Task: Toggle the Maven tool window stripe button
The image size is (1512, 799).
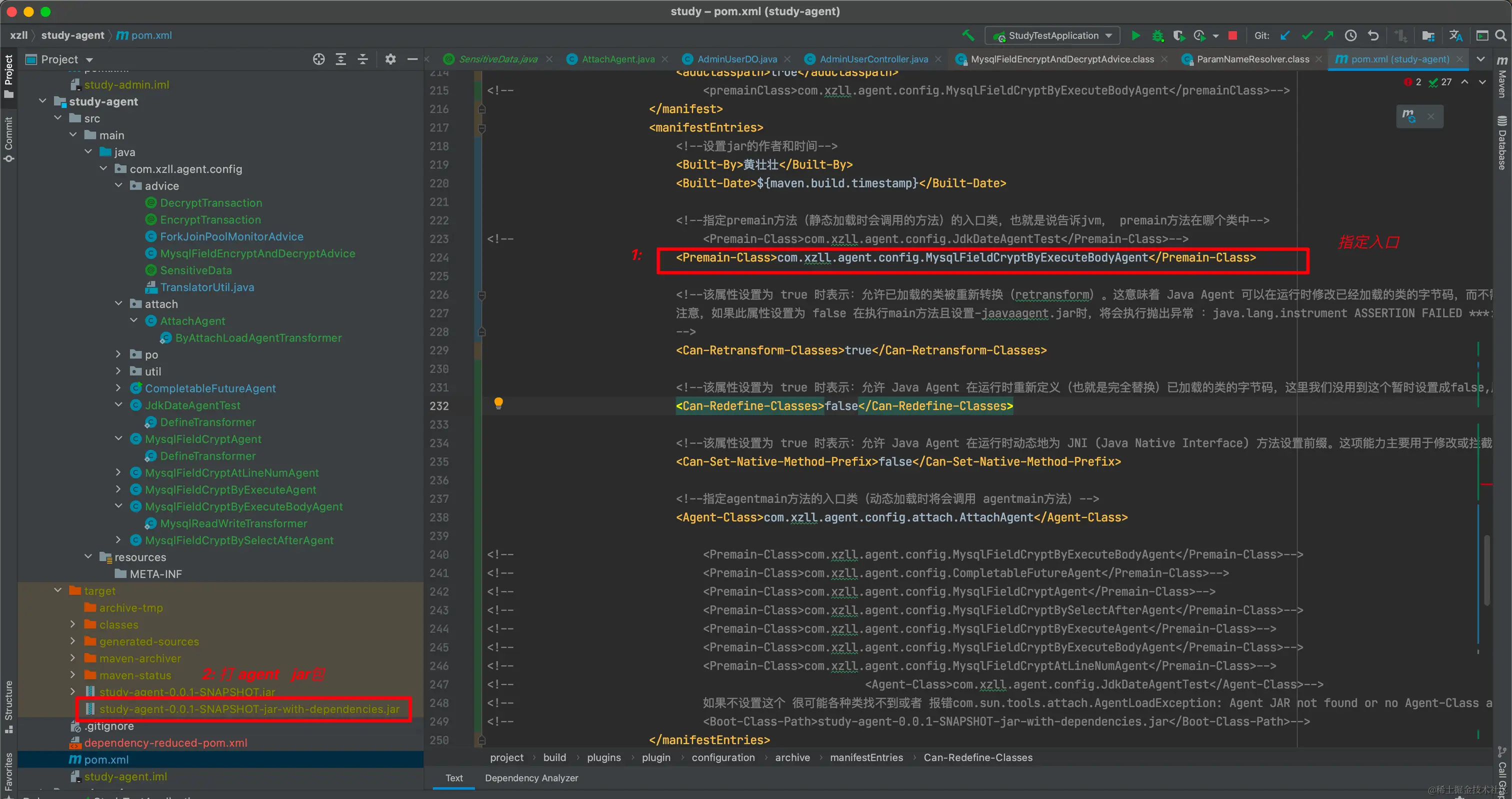Action: coord(1502,77)
